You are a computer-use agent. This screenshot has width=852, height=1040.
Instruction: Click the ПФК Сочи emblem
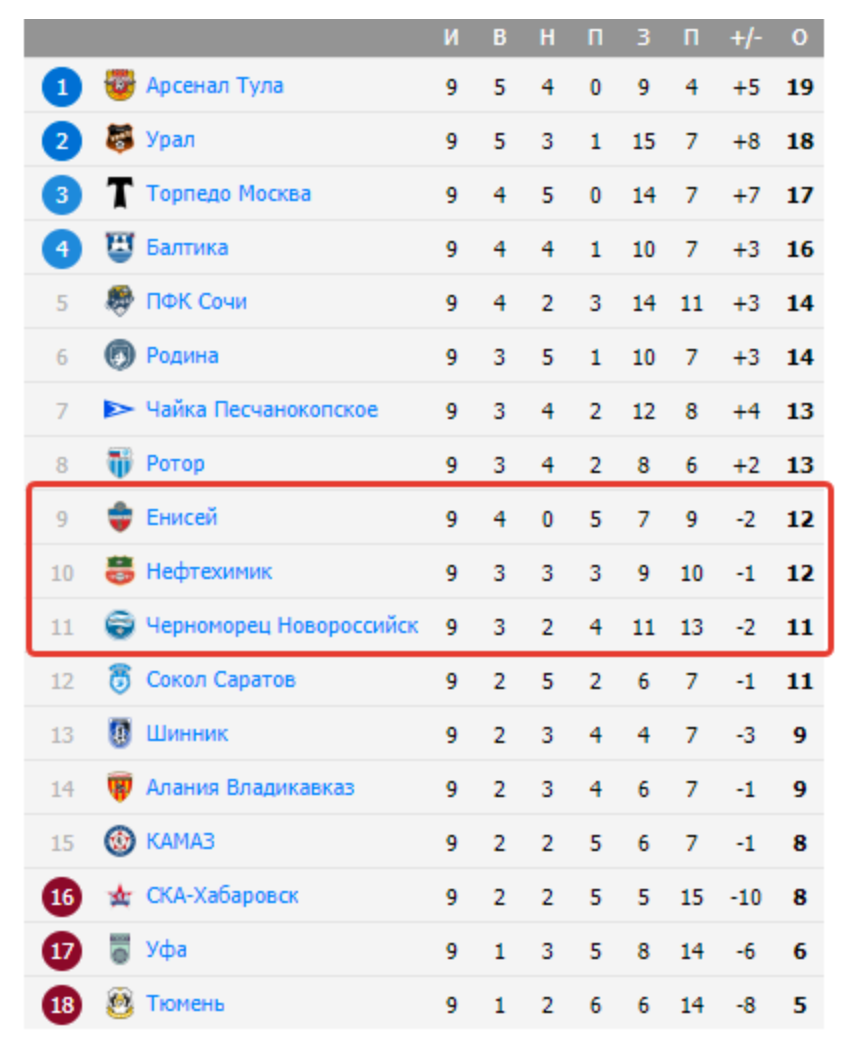120,302
